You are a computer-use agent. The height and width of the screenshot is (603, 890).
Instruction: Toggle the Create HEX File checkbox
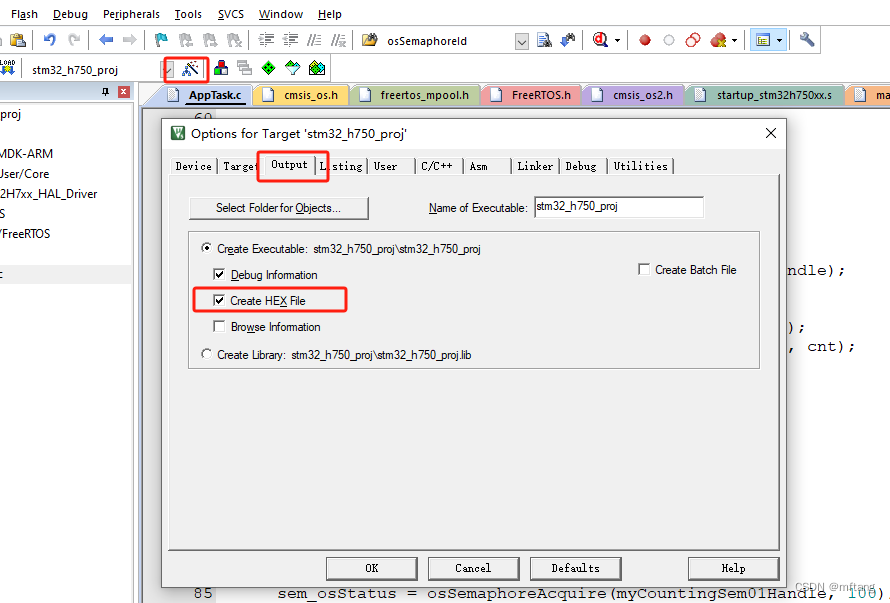[219, 300]
